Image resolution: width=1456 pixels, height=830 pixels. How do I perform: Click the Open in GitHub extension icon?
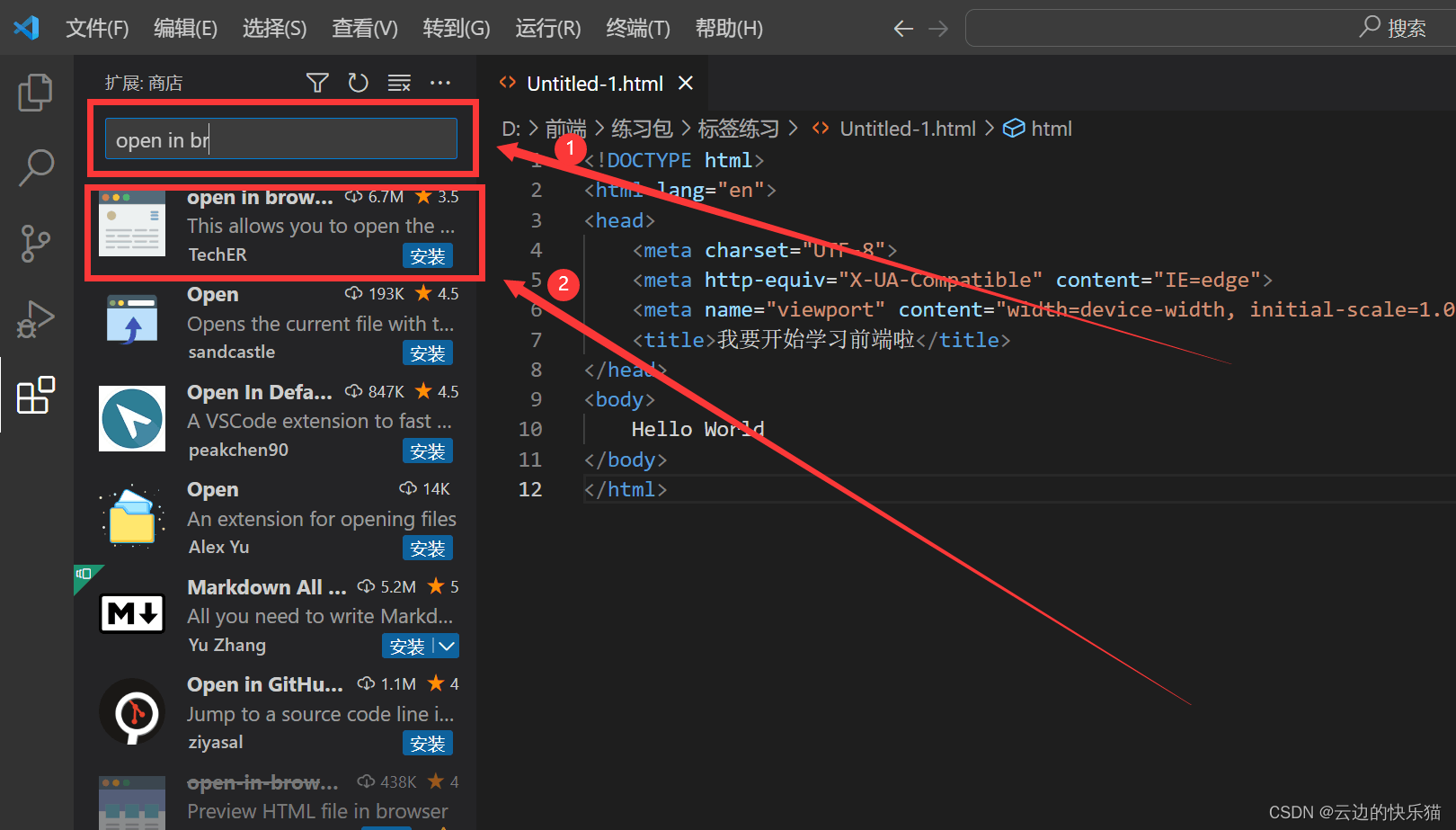(132, 710)
